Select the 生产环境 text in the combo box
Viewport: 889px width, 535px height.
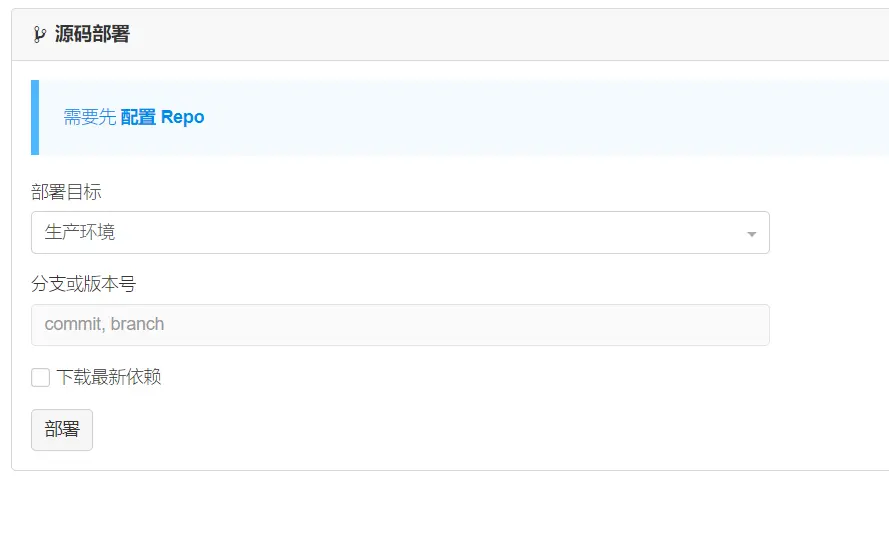pyautogui.click(x=80, y=232)
